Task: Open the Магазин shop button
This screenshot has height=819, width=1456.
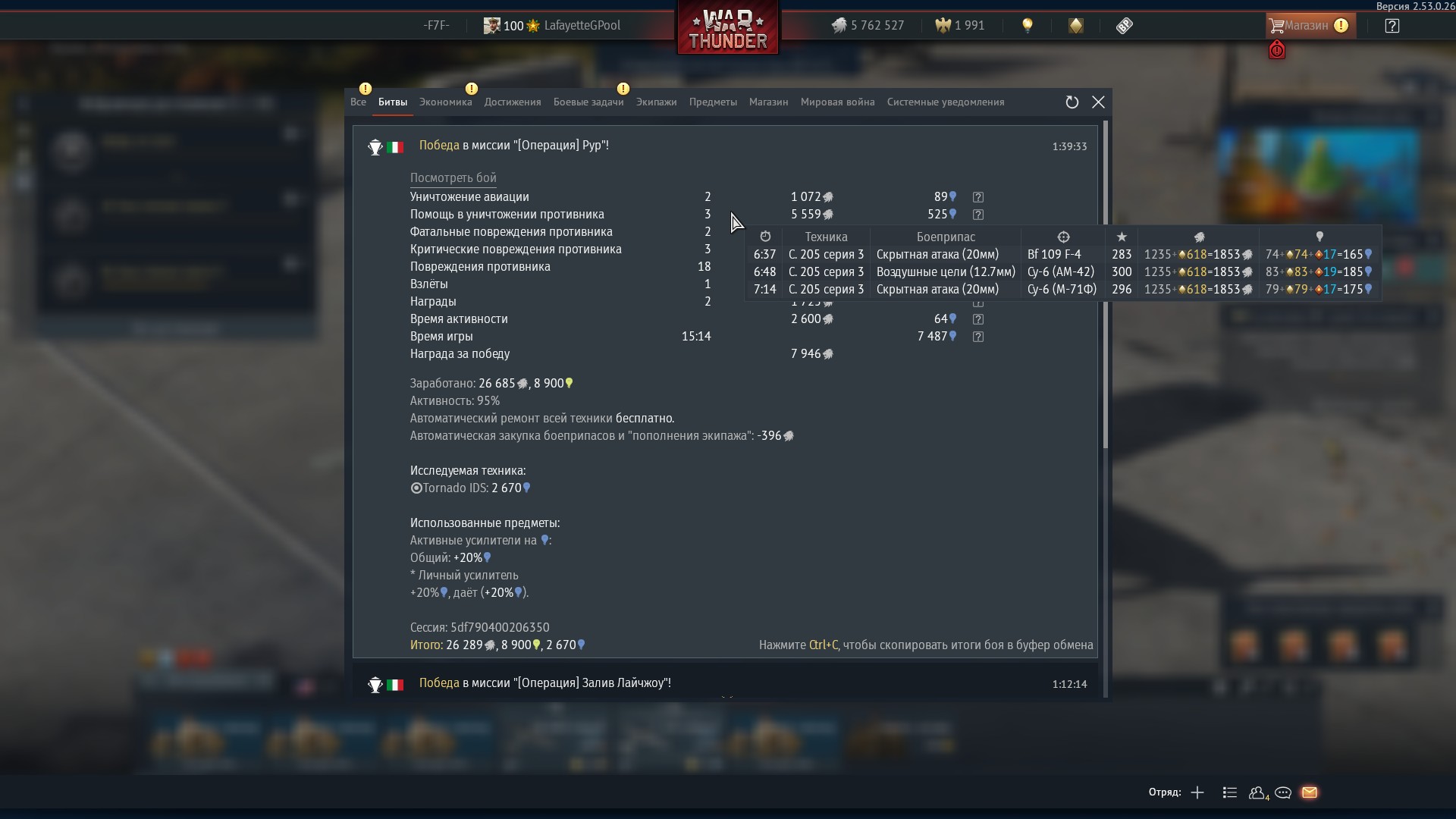Action: click(x=1310, y=26)
